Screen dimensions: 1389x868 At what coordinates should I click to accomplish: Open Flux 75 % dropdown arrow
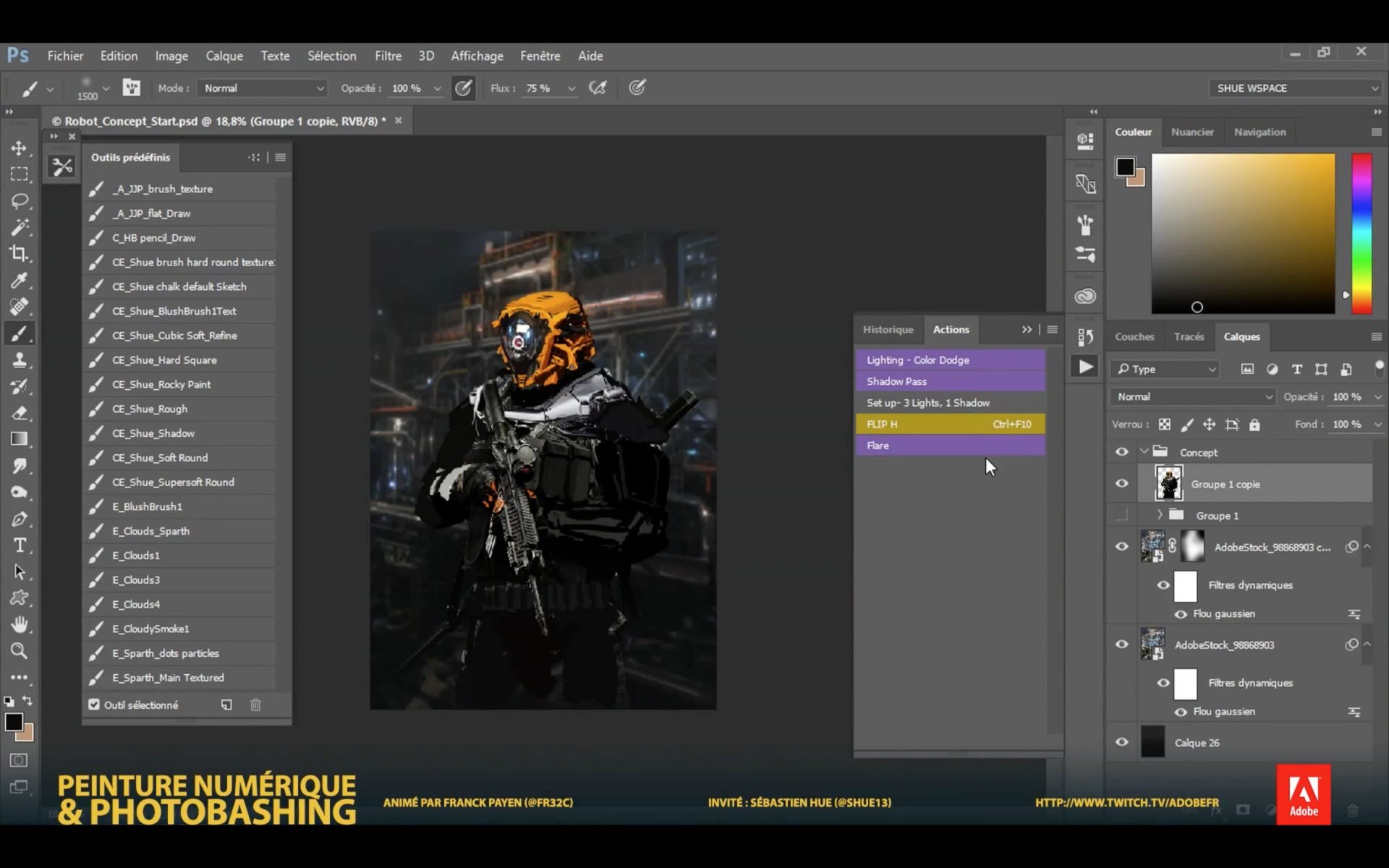point(572,88)
